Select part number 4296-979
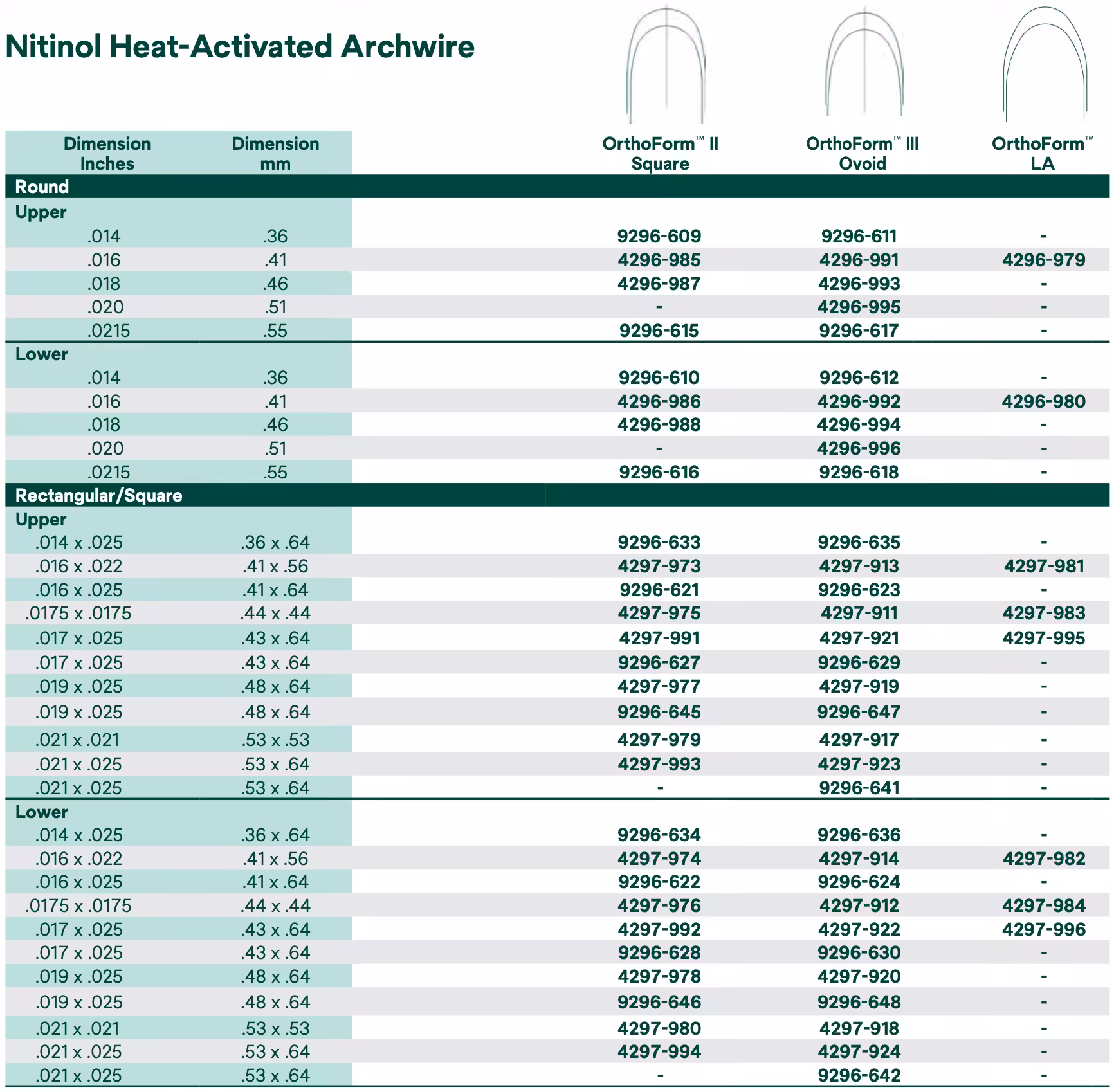 [1044, 260]
